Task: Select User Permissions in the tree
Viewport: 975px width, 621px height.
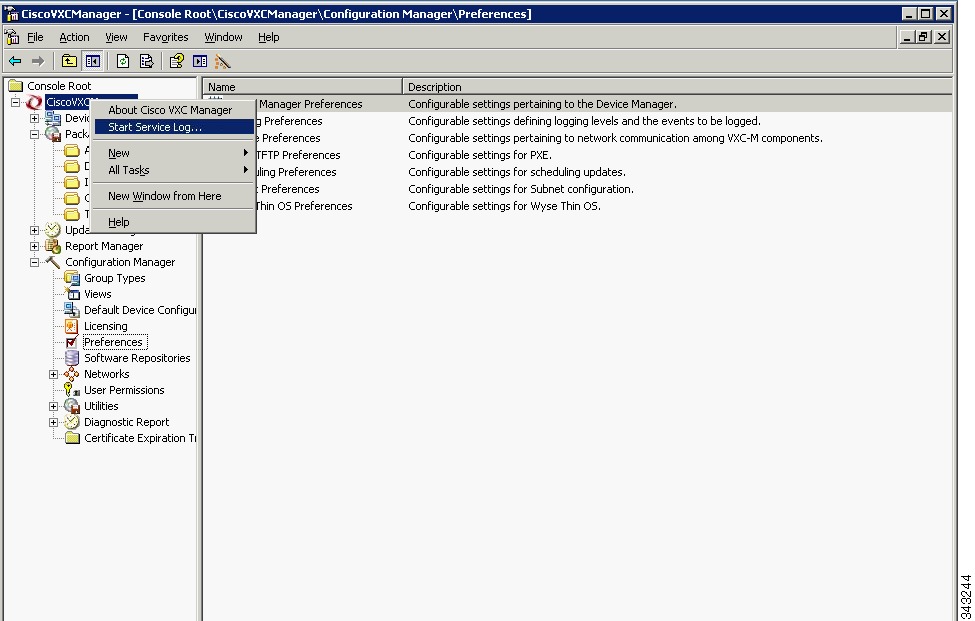Action: (x=124, y=390)
